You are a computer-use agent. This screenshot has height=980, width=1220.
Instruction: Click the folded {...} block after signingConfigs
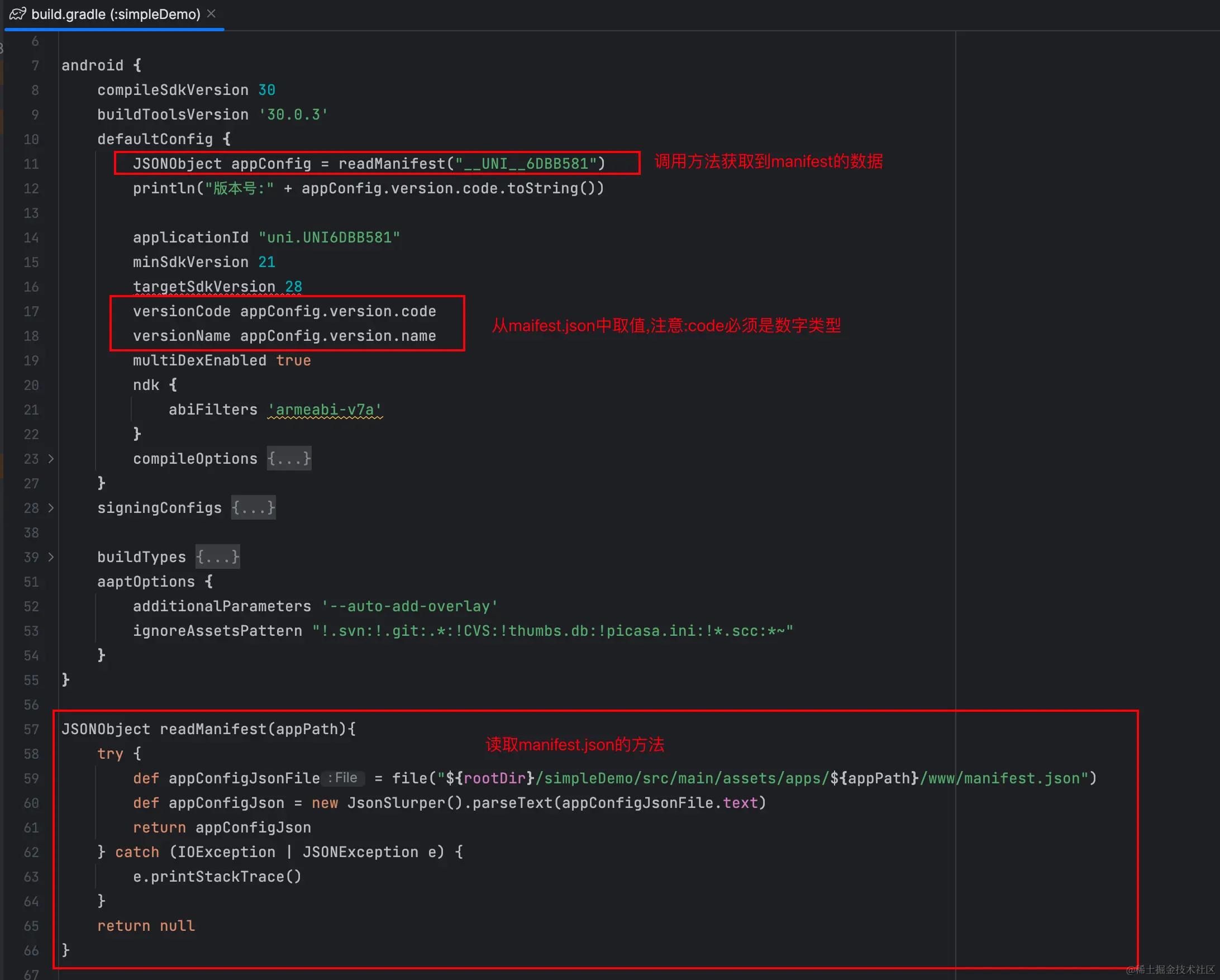coord(253,508)
